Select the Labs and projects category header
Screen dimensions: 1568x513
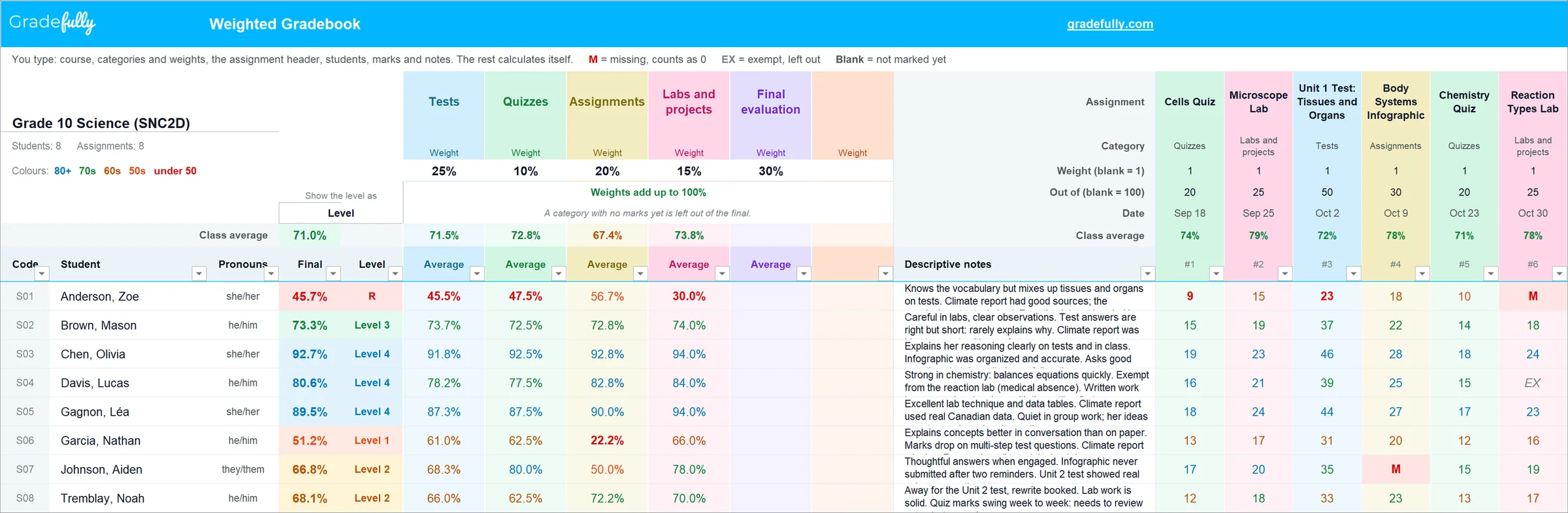(689, 102)
